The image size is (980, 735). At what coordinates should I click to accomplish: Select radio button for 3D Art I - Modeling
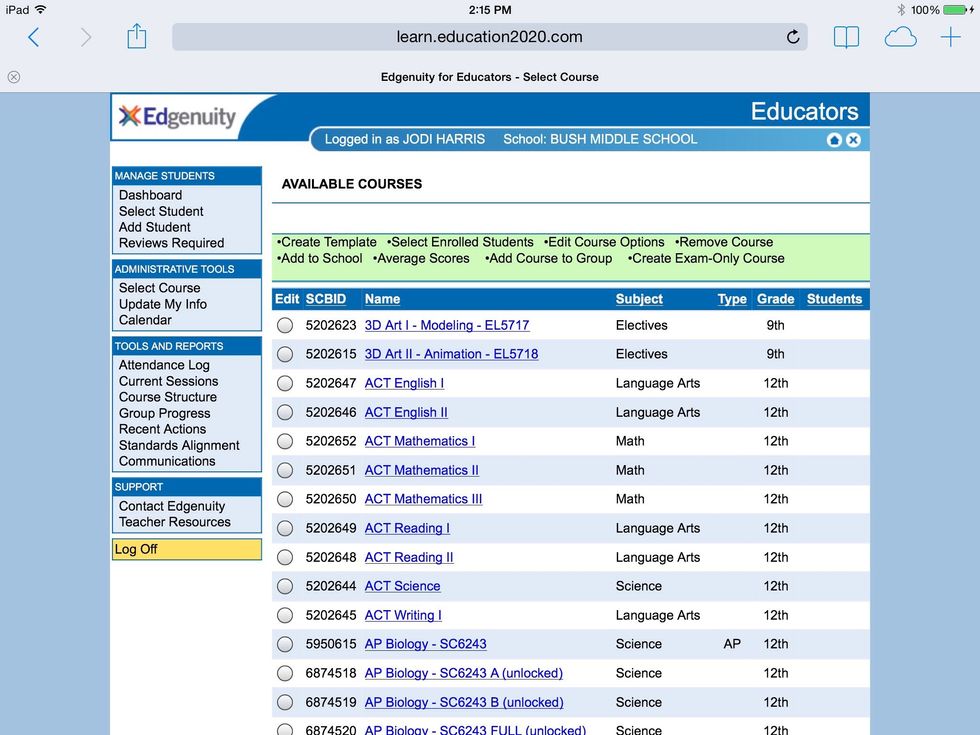285,325
